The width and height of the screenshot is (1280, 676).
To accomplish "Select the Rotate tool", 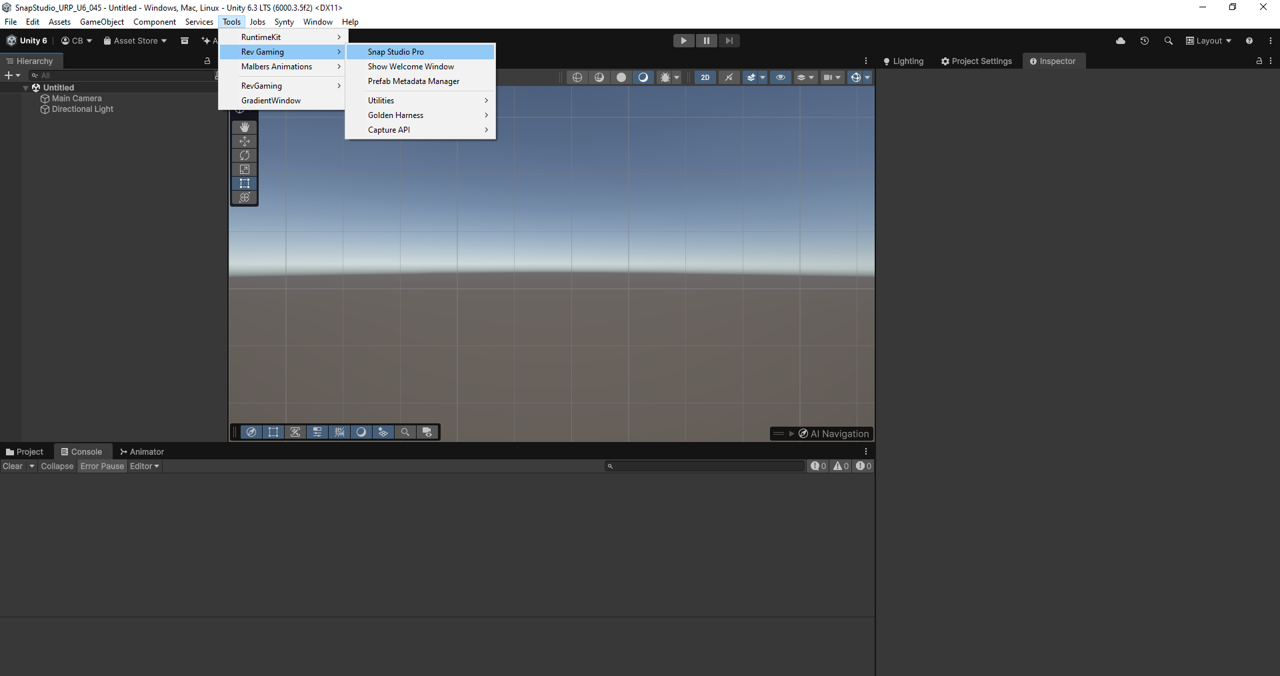I will pyautogui.click(x=244, y=155).
